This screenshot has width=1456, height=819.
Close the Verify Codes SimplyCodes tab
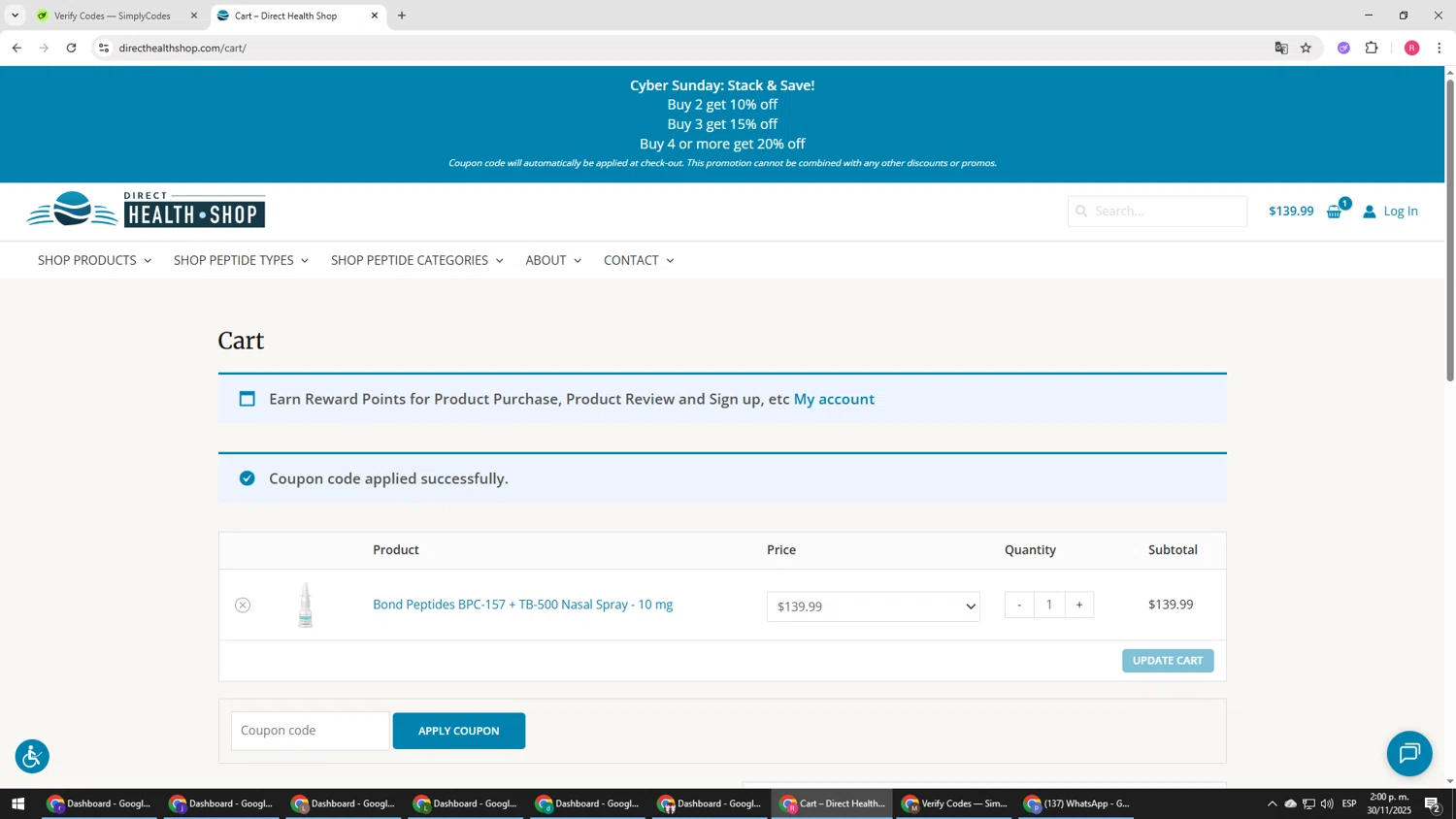point(193,16)
